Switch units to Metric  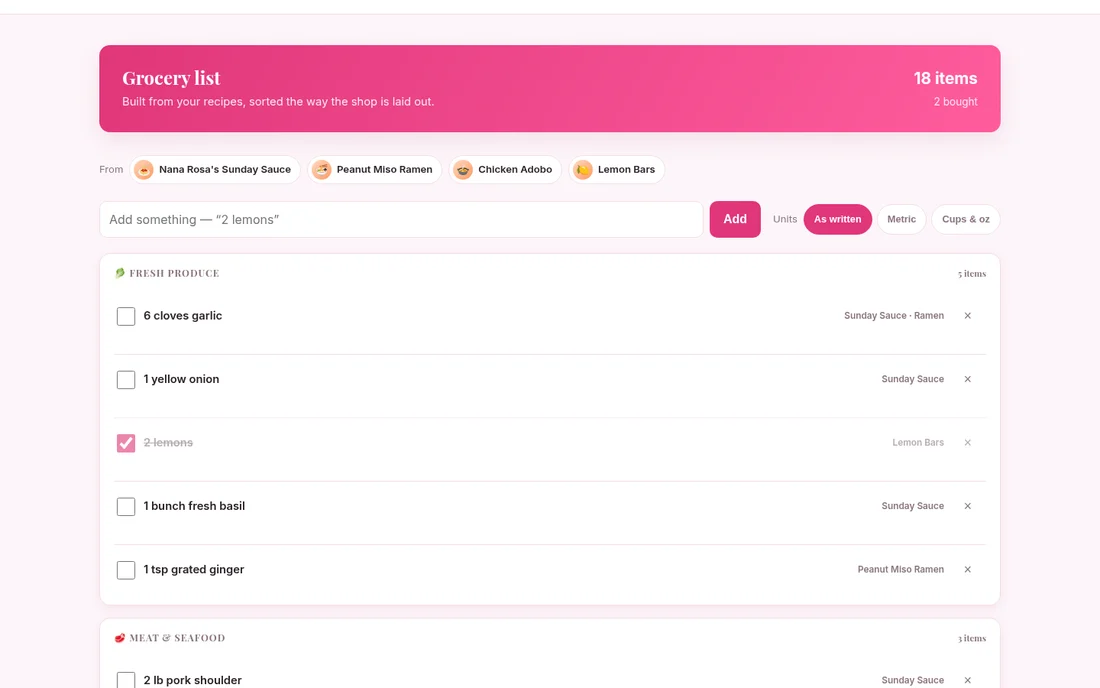pyautogui.click(x=901, y=220)
